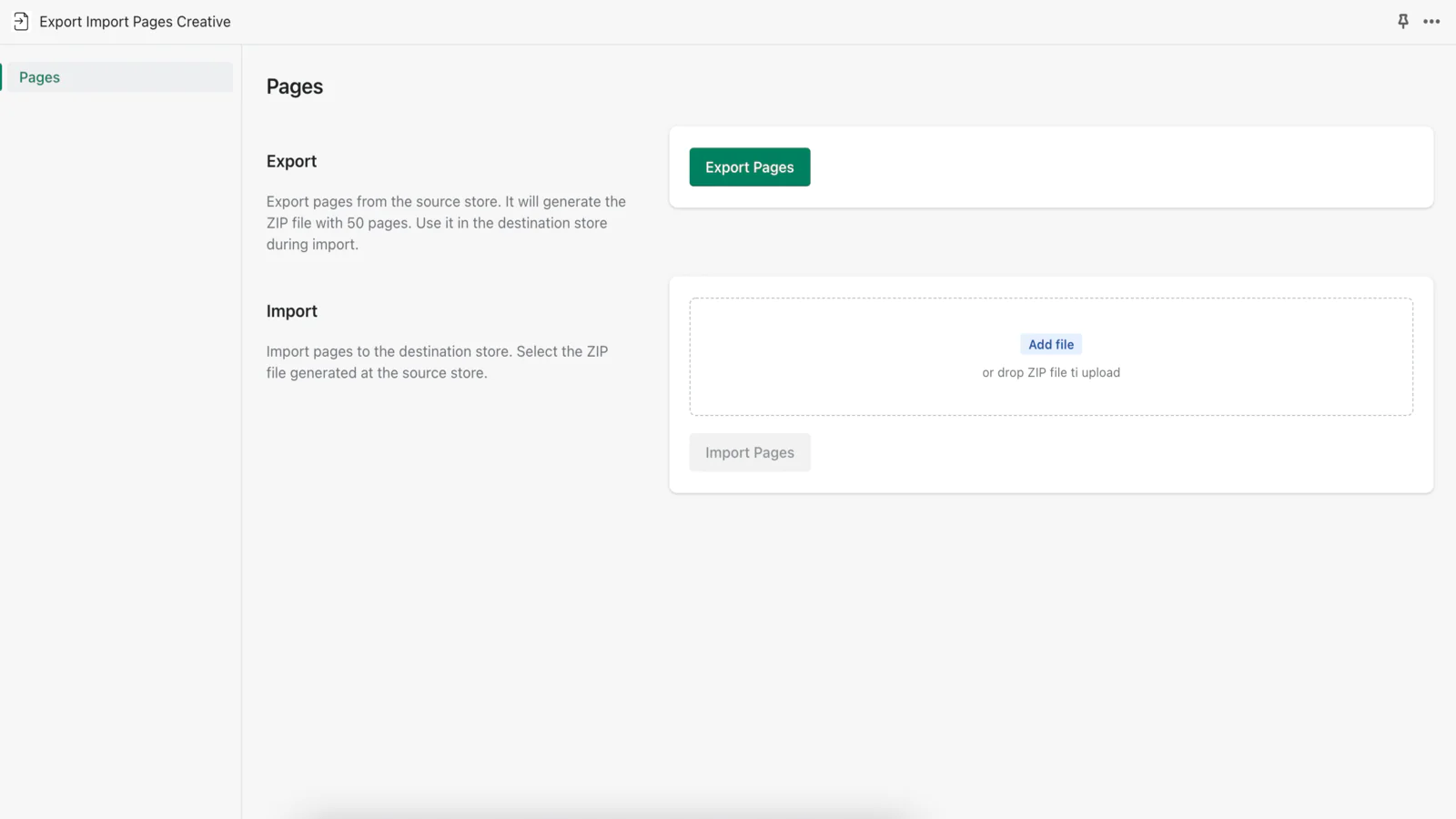Click the Pages main heading
This screenshot has width=1456, height=819.
click(x=295, y=86)
